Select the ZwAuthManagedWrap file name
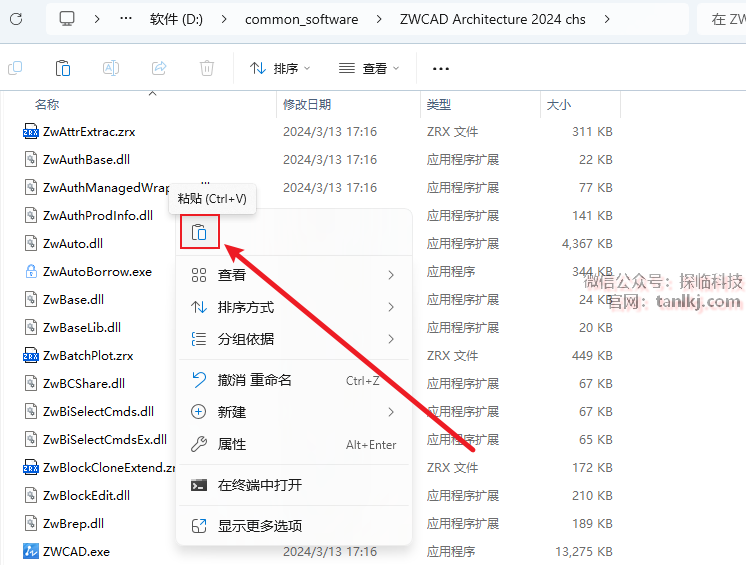This screenshot has width=746, height=575. pos(106,187)
